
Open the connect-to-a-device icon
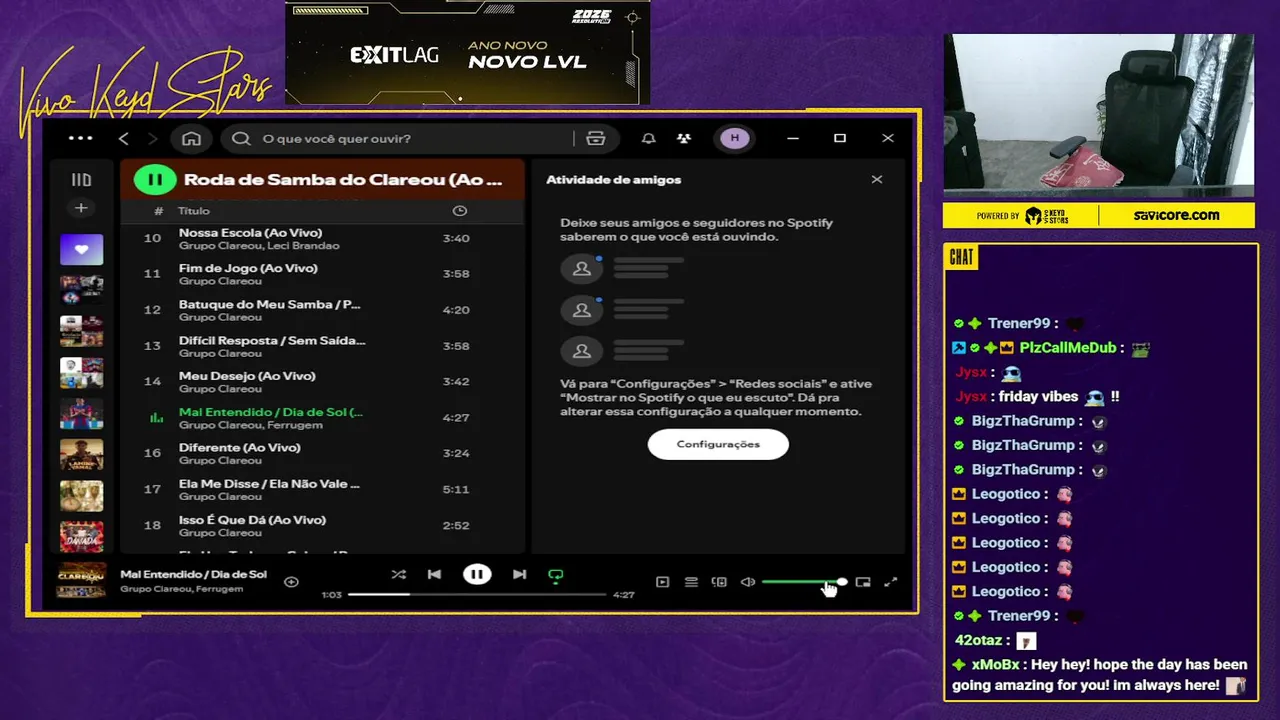pos(718,581)
